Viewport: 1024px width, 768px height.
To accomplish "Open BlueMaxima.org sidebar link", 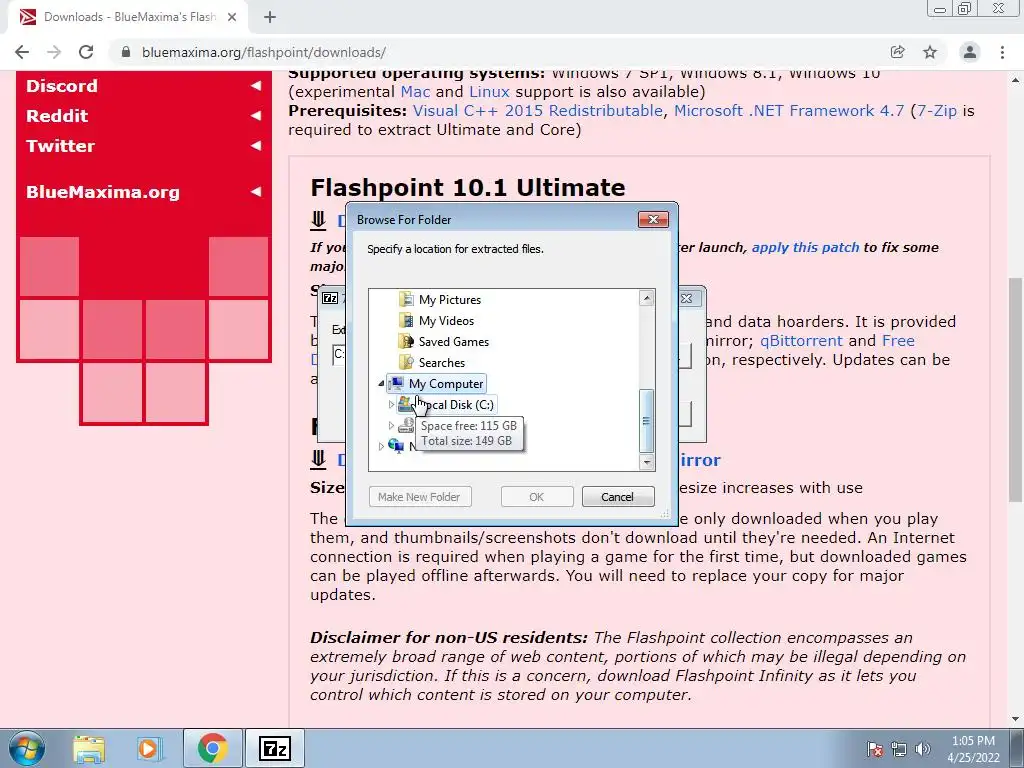I will [x=103, y=192].
